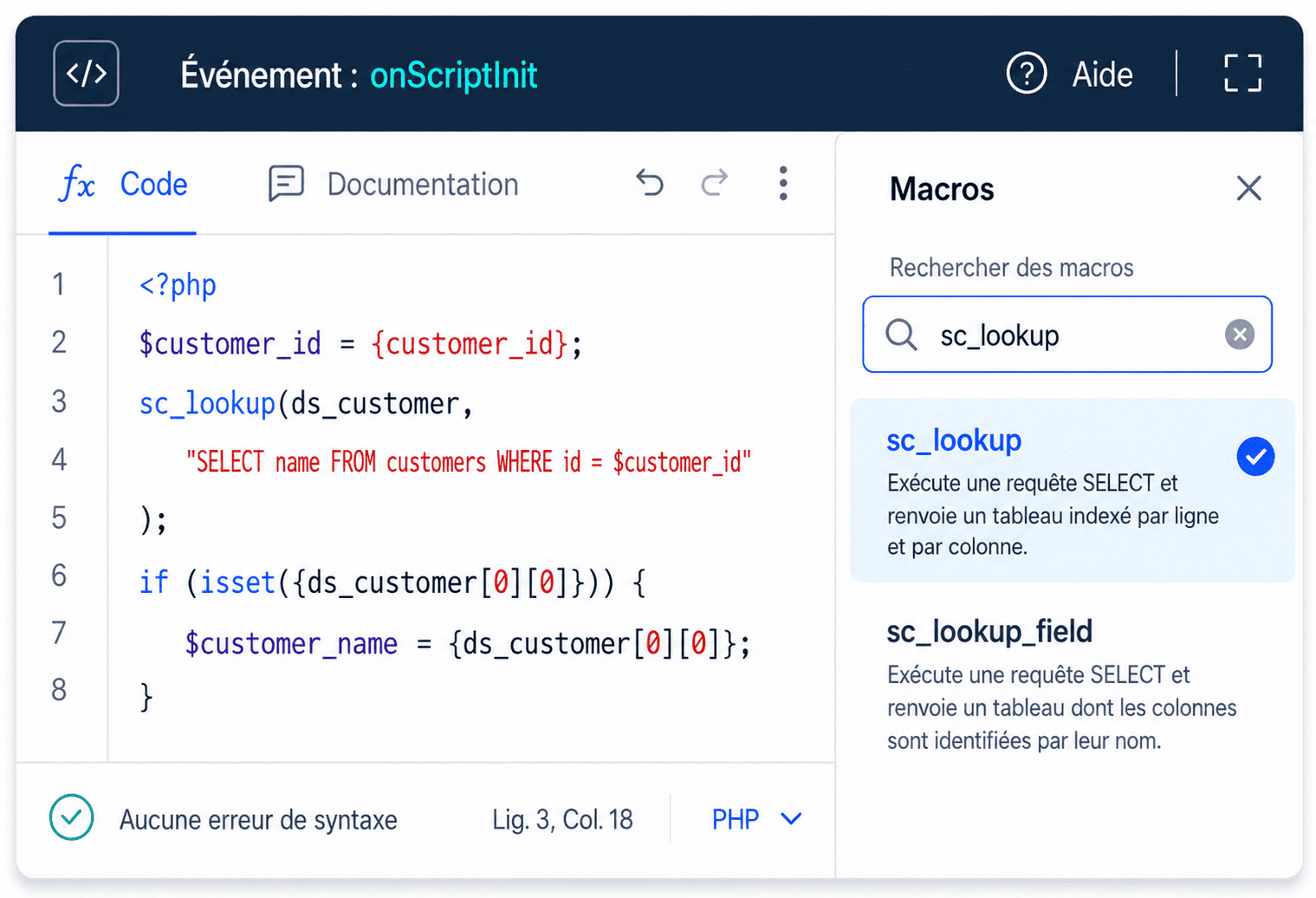The height and width of the screenshot is (898, 1316).
Task: Click the code brackets icon in header
Action: pyautogui.click(x=86, y=74)
